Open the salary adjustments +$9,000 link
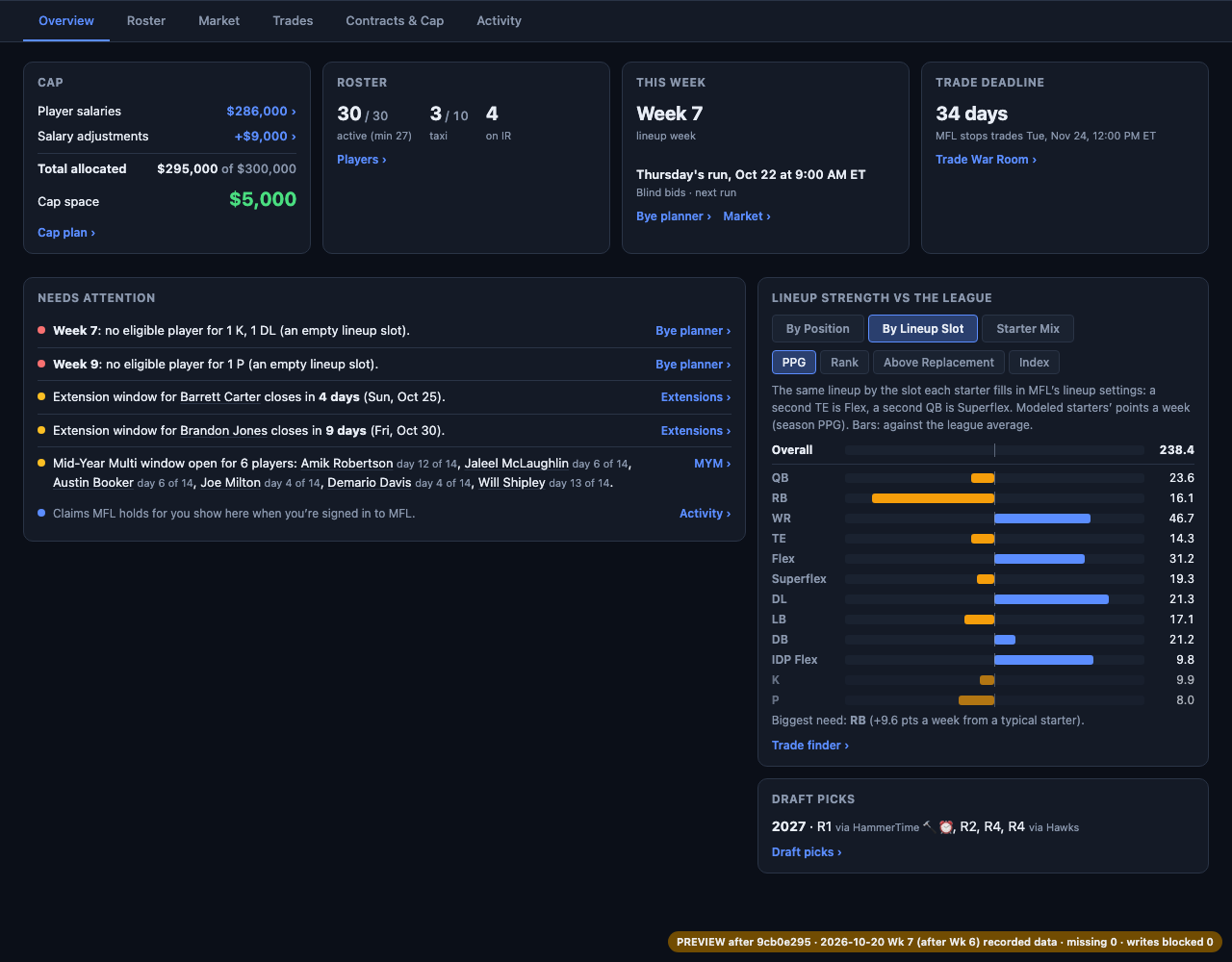 (x=265, y=137)
